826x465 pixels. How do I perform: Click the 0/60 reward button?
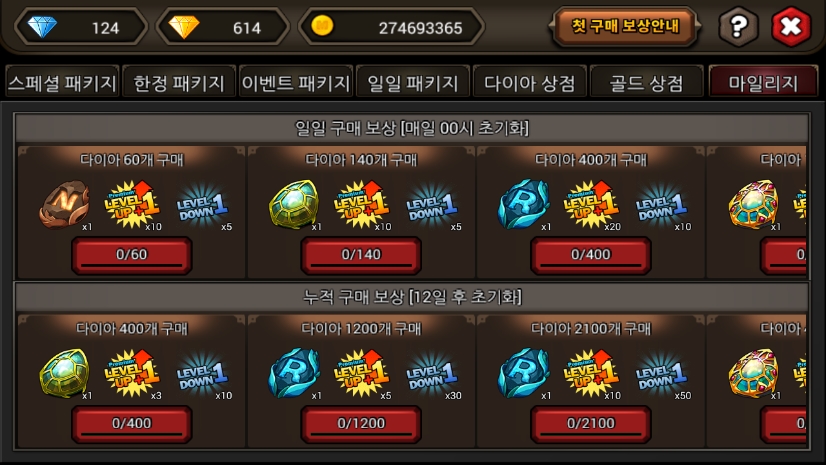(132, 255)
